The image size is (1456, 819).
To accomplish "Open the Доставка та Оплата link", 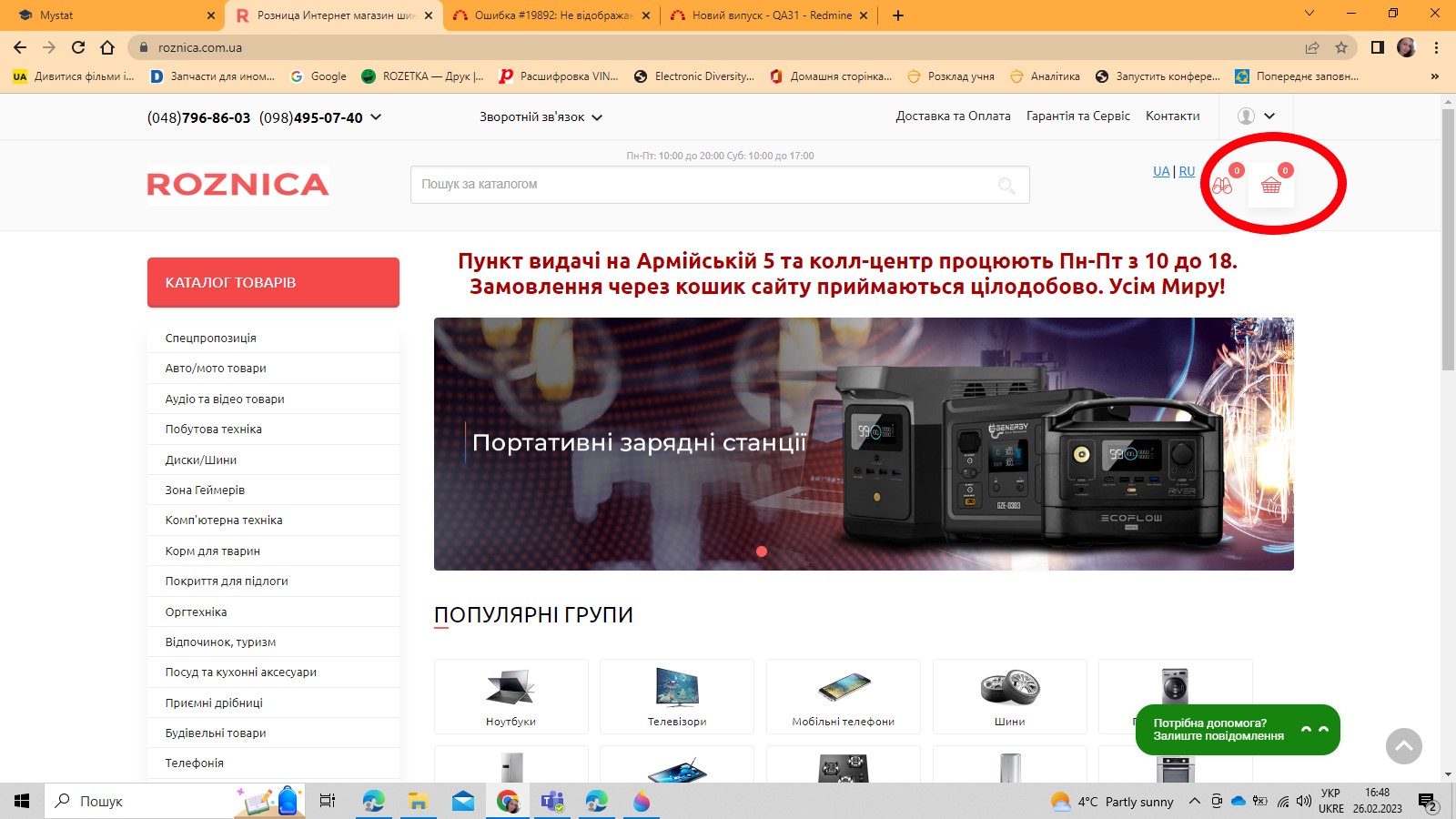I will tap(953, 116).
